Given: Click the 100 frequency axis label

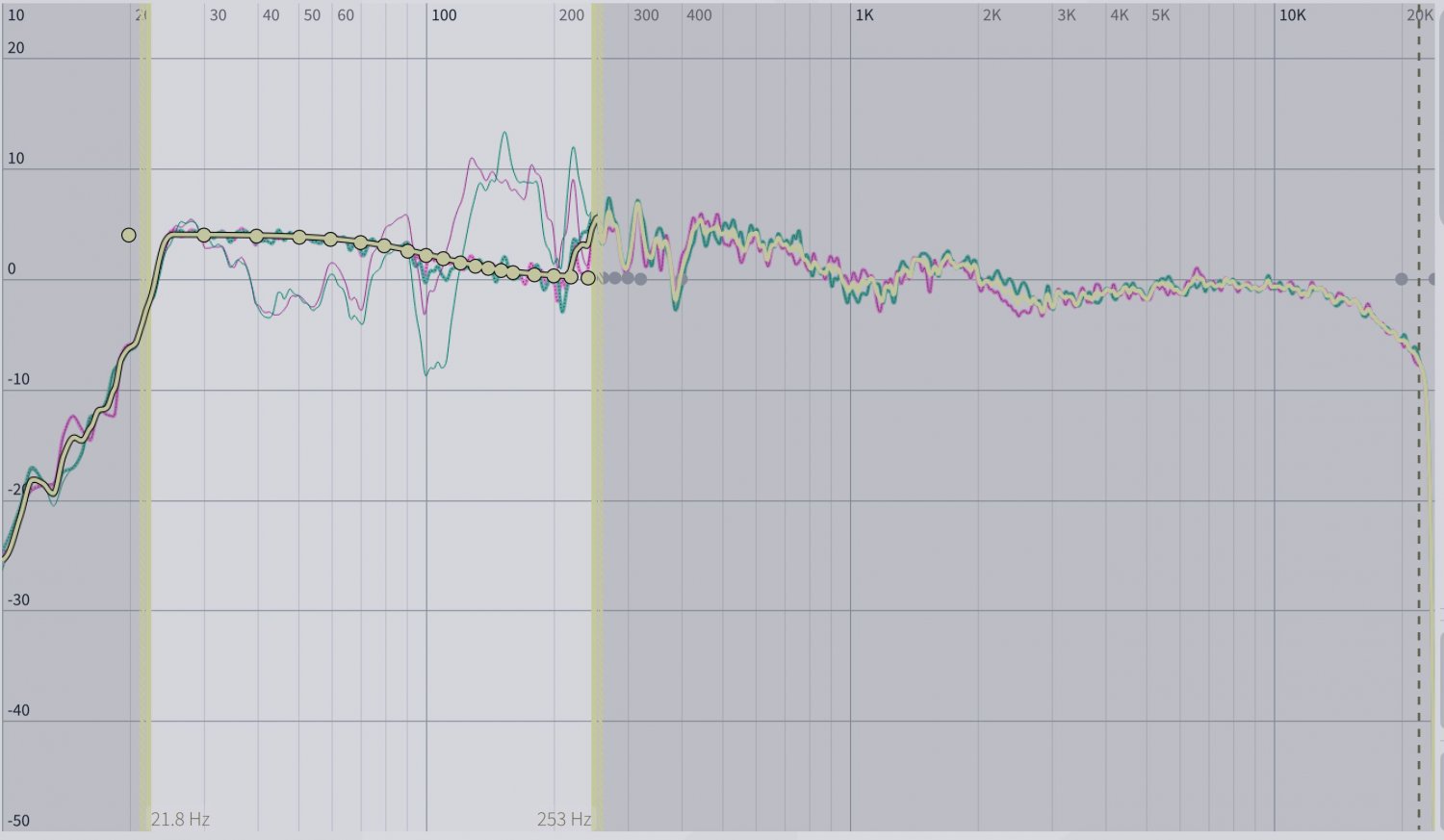Looking at the screenshot, I should pyautogui.click(x=444, y=15).
